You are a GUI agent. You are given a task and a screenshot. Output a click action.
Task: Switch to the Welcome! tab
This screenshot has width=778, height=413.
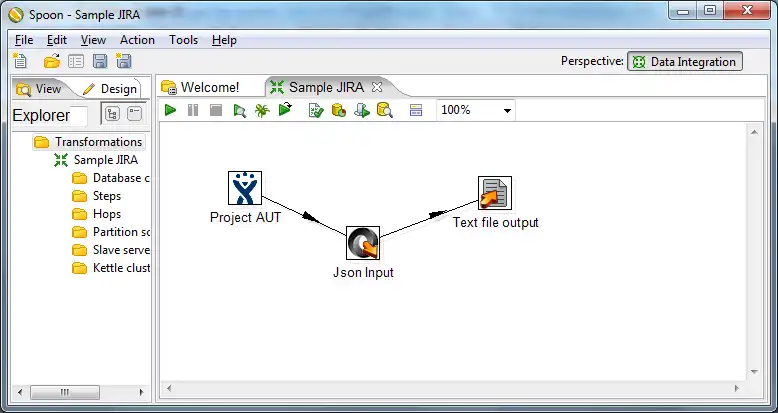200,87
